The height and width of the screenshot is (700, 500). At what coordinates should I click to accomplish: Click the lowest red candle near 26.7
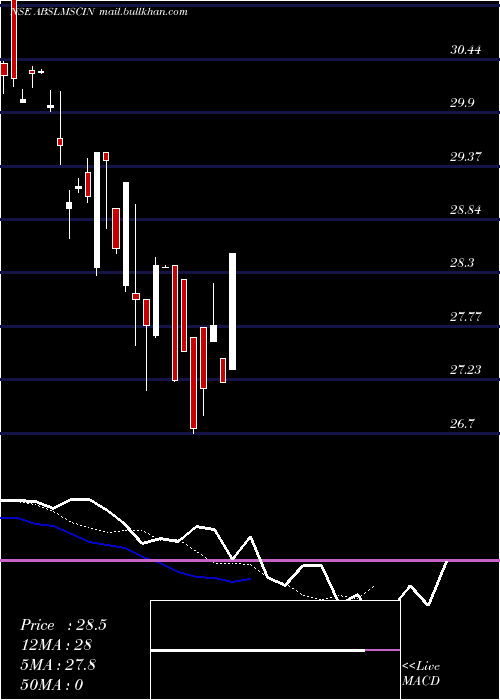193,383
